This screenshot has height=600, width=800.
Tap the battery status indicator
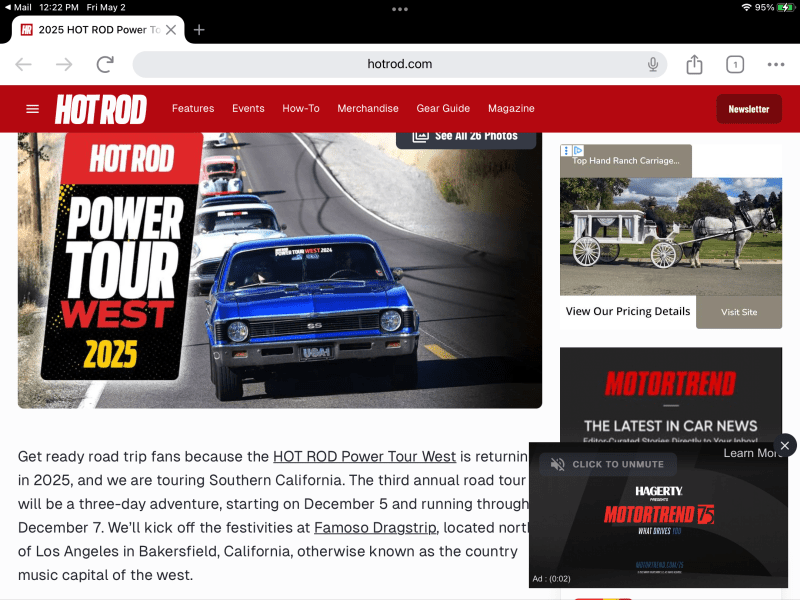pyautogui.click(x=785, y=7)
